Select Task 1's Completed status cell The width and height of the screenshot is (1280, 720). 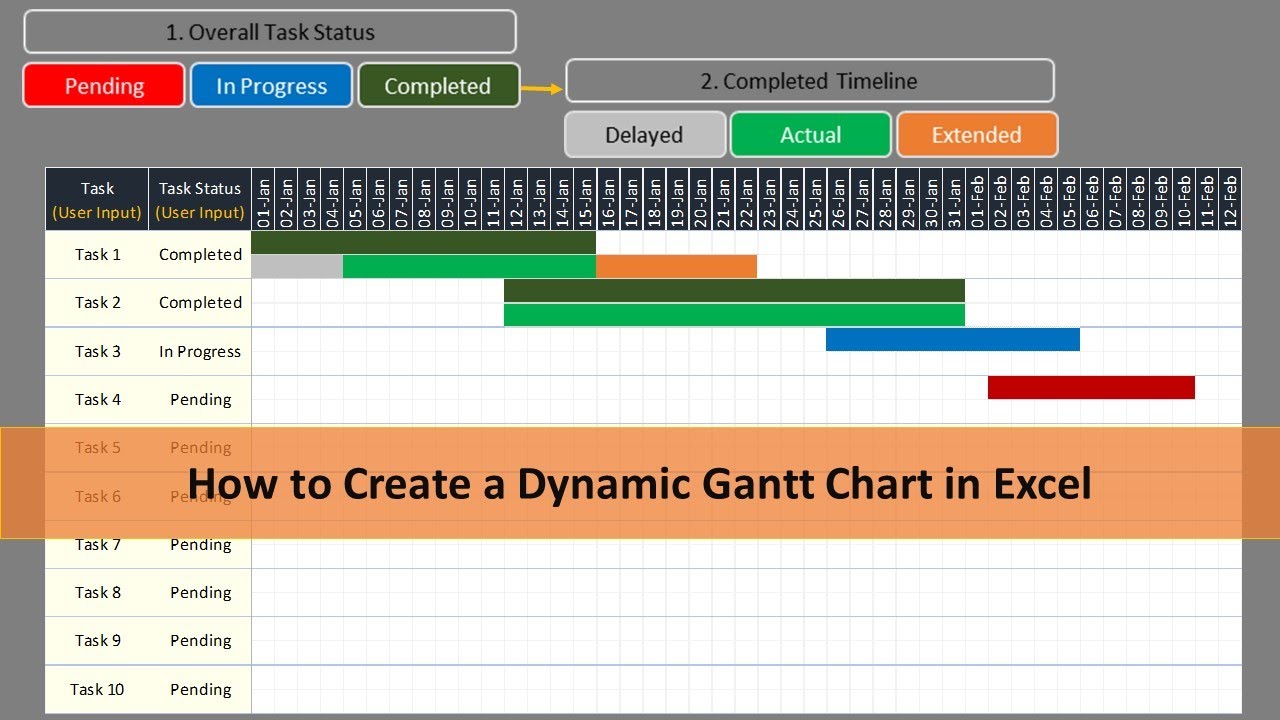click(x=200, y=255)
